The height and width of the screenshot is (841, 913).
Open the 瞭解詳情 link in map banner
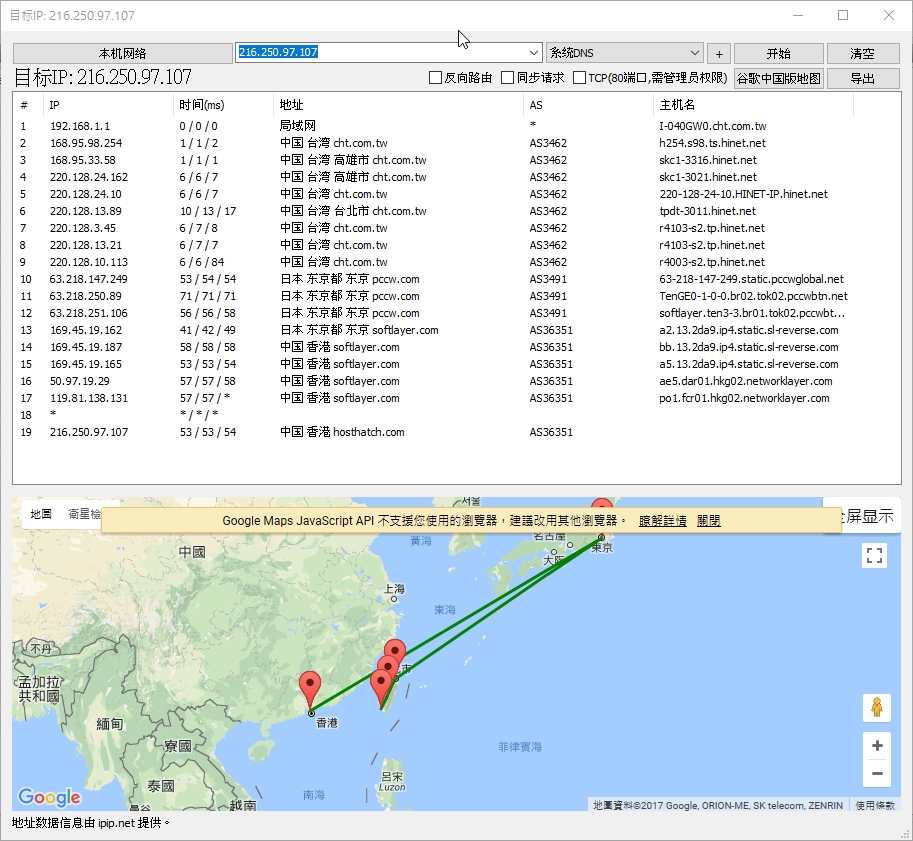[663, 521]
